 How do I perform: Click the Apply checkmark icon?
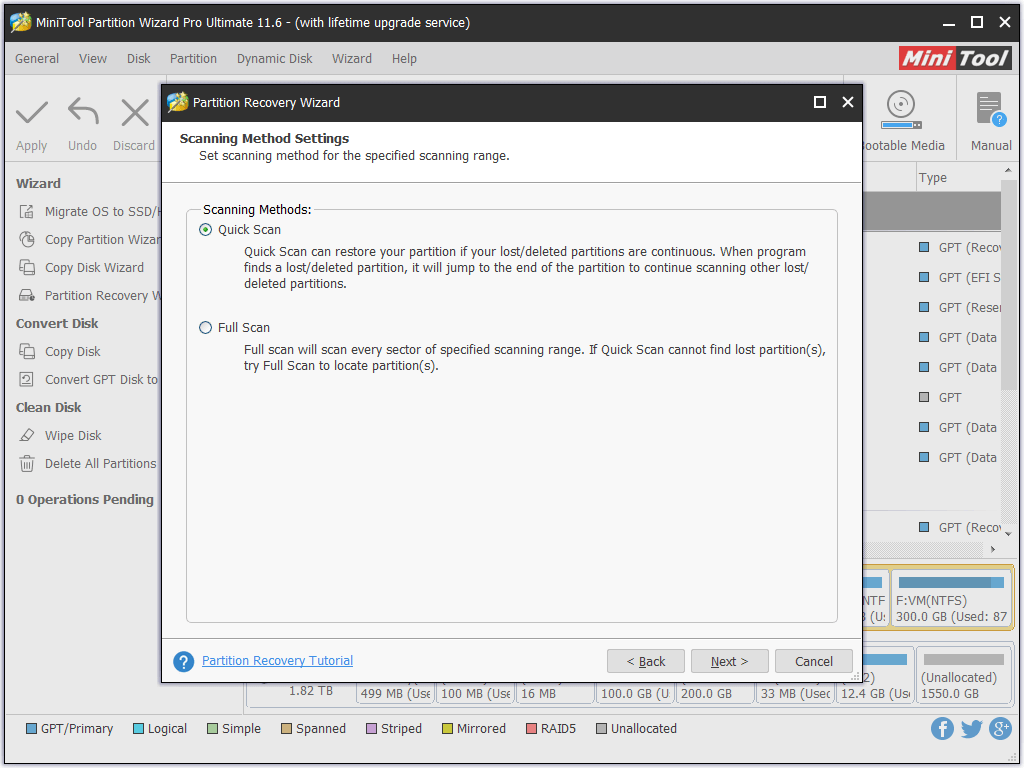31,112
